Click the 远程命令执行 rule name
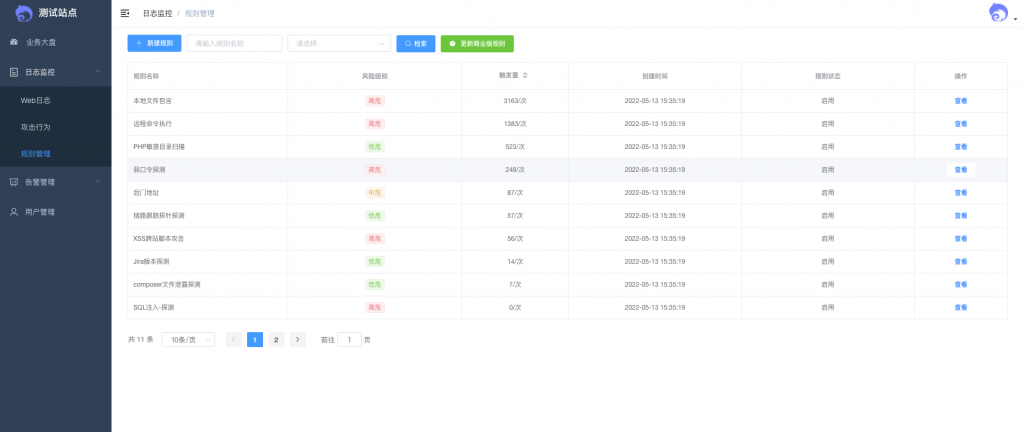1024x432 pixels. point(153,124)
